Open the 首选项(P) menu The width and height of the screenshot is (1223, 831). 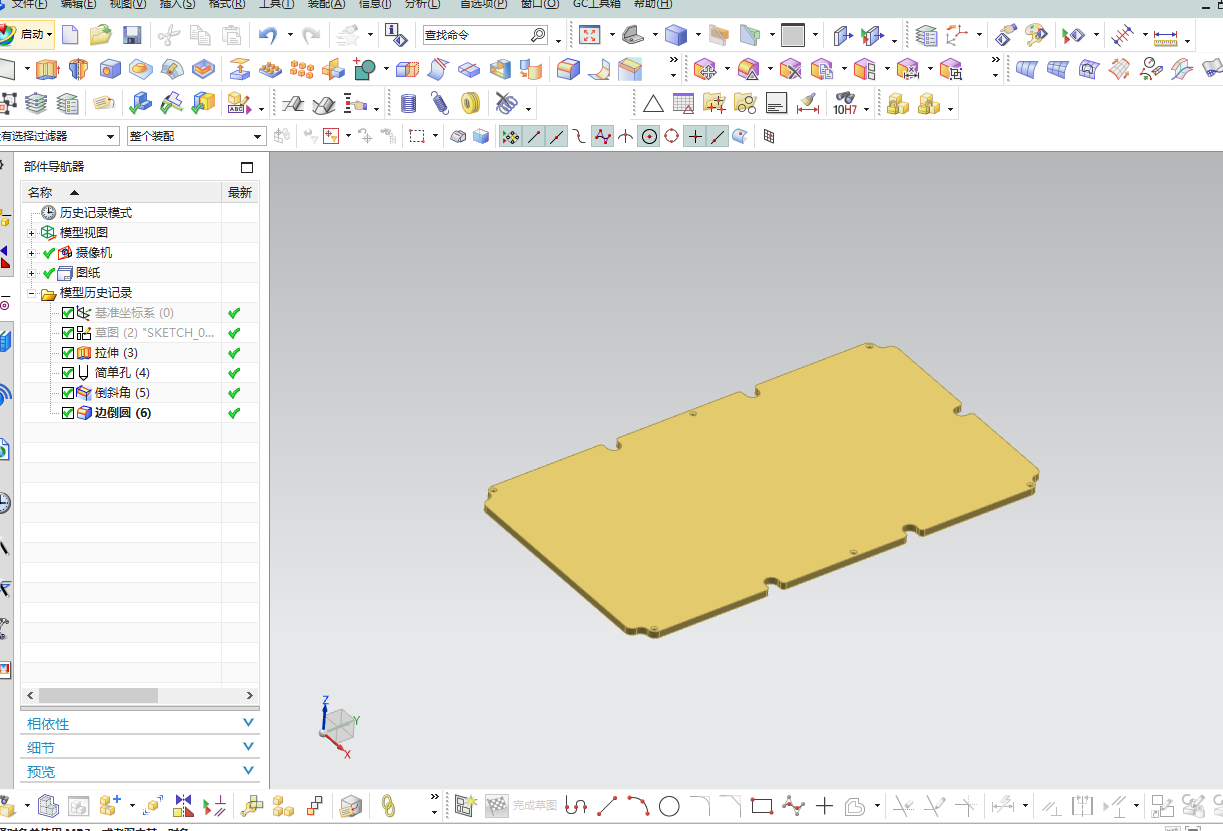click(483, 4)
